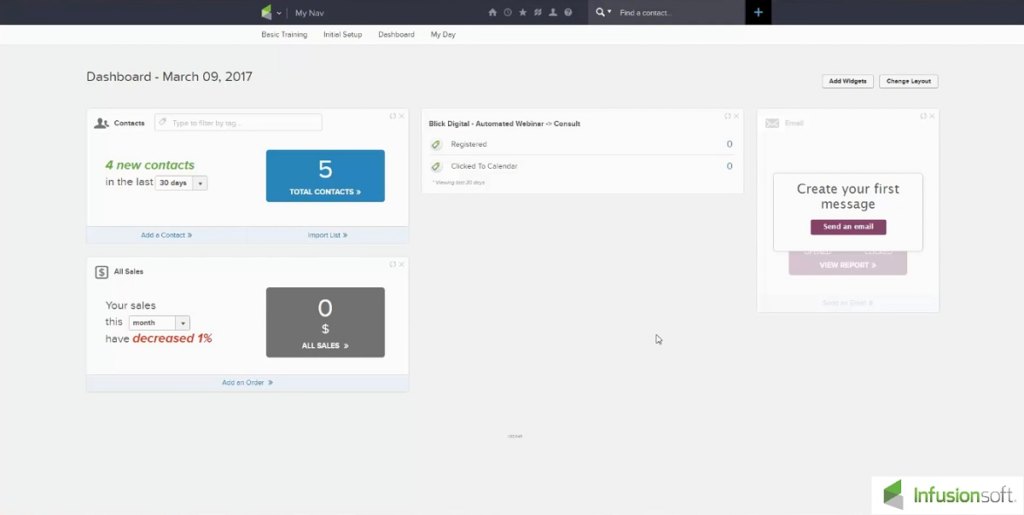The width and height of the screenshot is (1024, 515).
Task: Click the Clicked To Calendar row label
Action: point(484,166)
